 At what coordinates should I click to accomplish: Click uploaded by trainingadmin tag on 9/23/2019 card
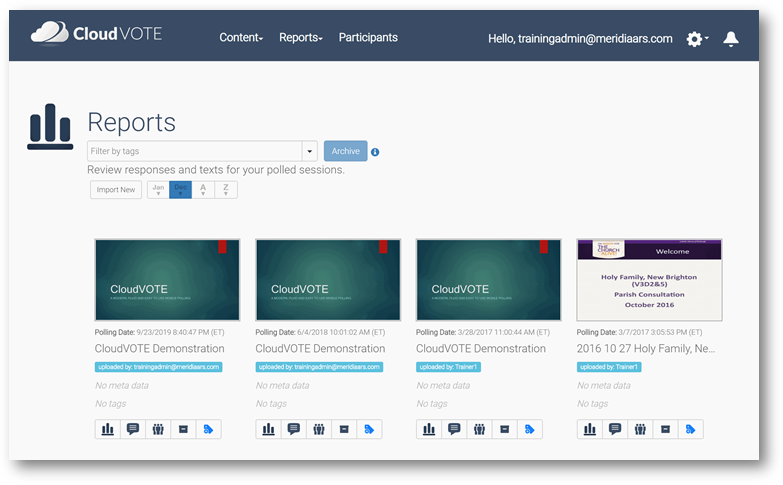[x=158, y=367]
